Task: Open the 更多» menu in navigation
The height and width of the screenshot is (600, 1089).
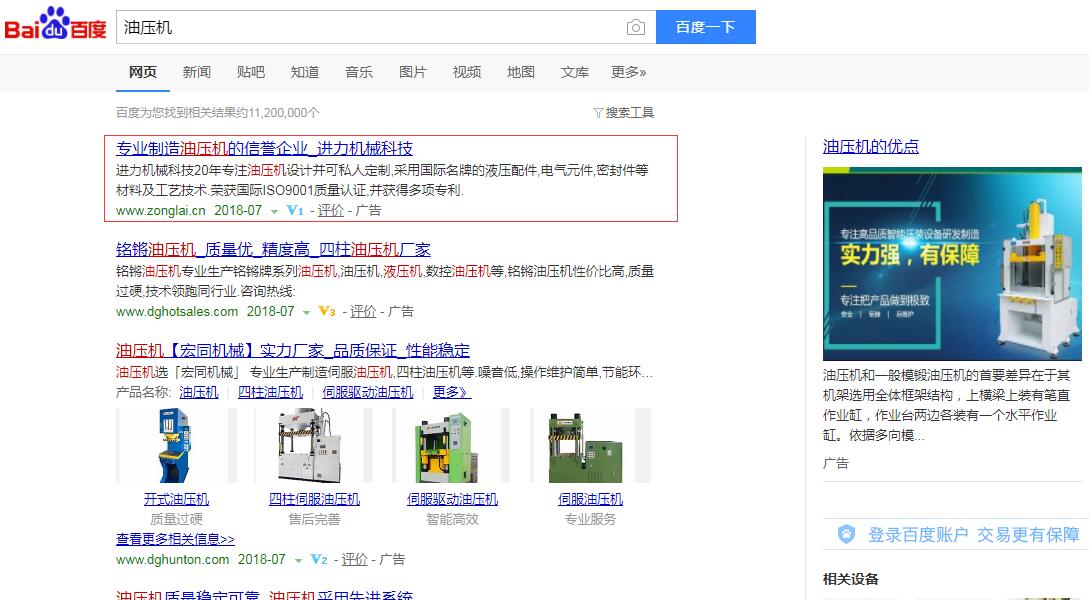Action: tap(629, 72)
